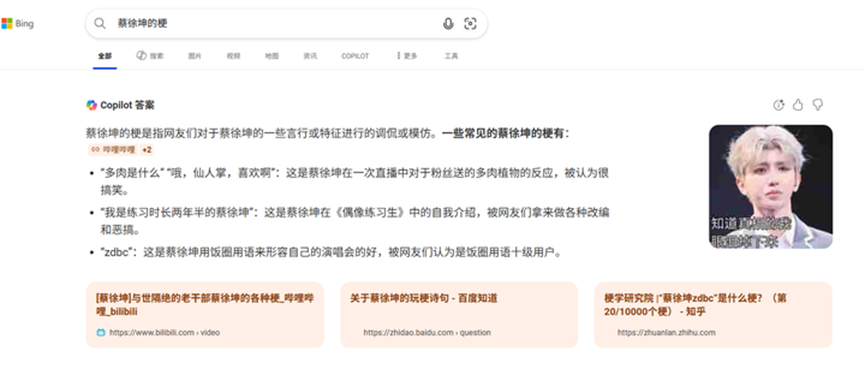Click the 哔哩哔哩 source citation chip
Screen dimensions: 865x369
pyautogui.click(x=113, y=149)
